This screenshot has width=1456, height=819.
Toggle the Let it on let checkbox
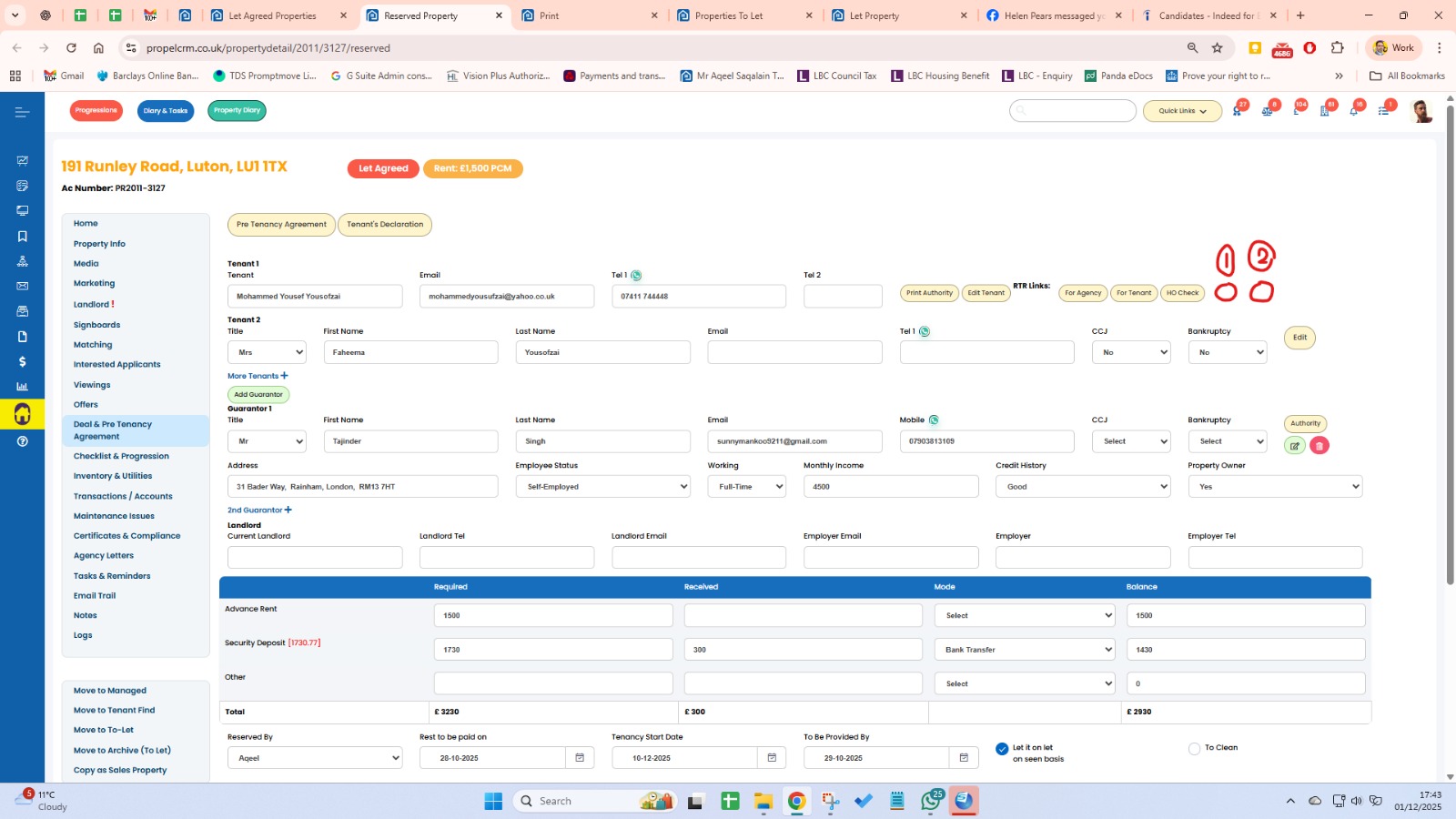[x=1002, y=749]
